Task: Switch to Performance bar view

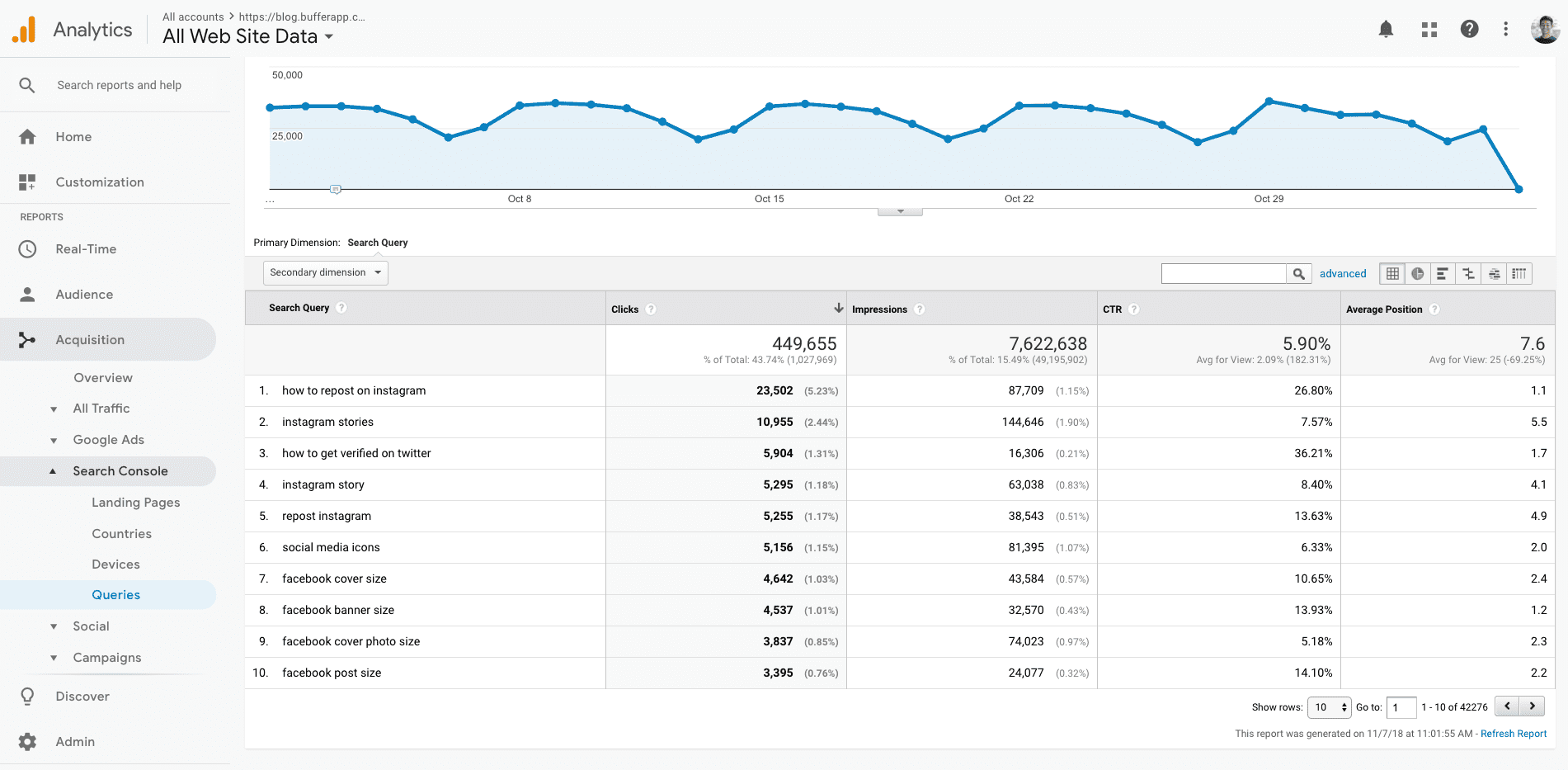Action: point(1442,274)
